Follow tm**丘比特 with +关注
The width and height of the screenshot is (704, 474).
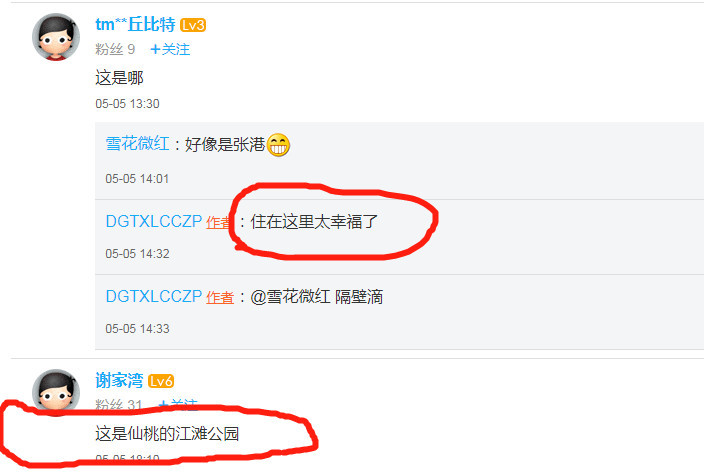pyautogui.click(x=170, y=49)
